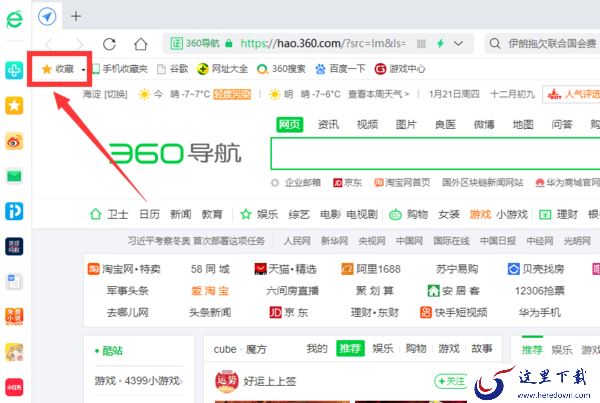This screenshot has height=403, width=600.
Task: Open the 游戏中心 bookmark
Action: click(400, 69)
